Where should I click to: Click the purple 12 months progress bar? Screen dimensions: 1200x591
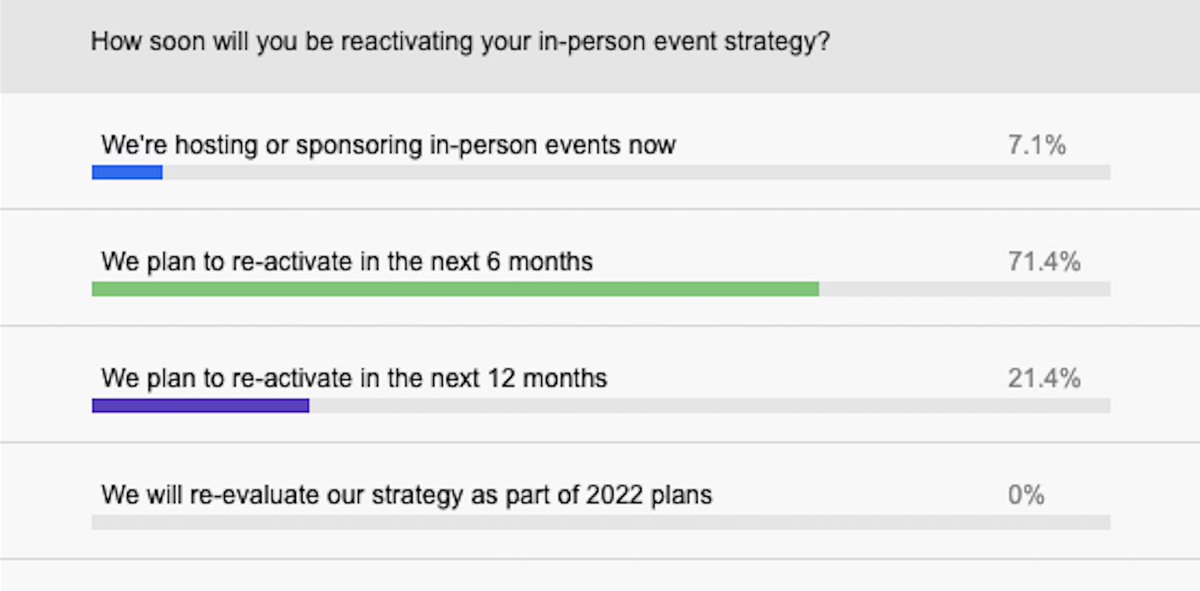click(x=200, y=406)
